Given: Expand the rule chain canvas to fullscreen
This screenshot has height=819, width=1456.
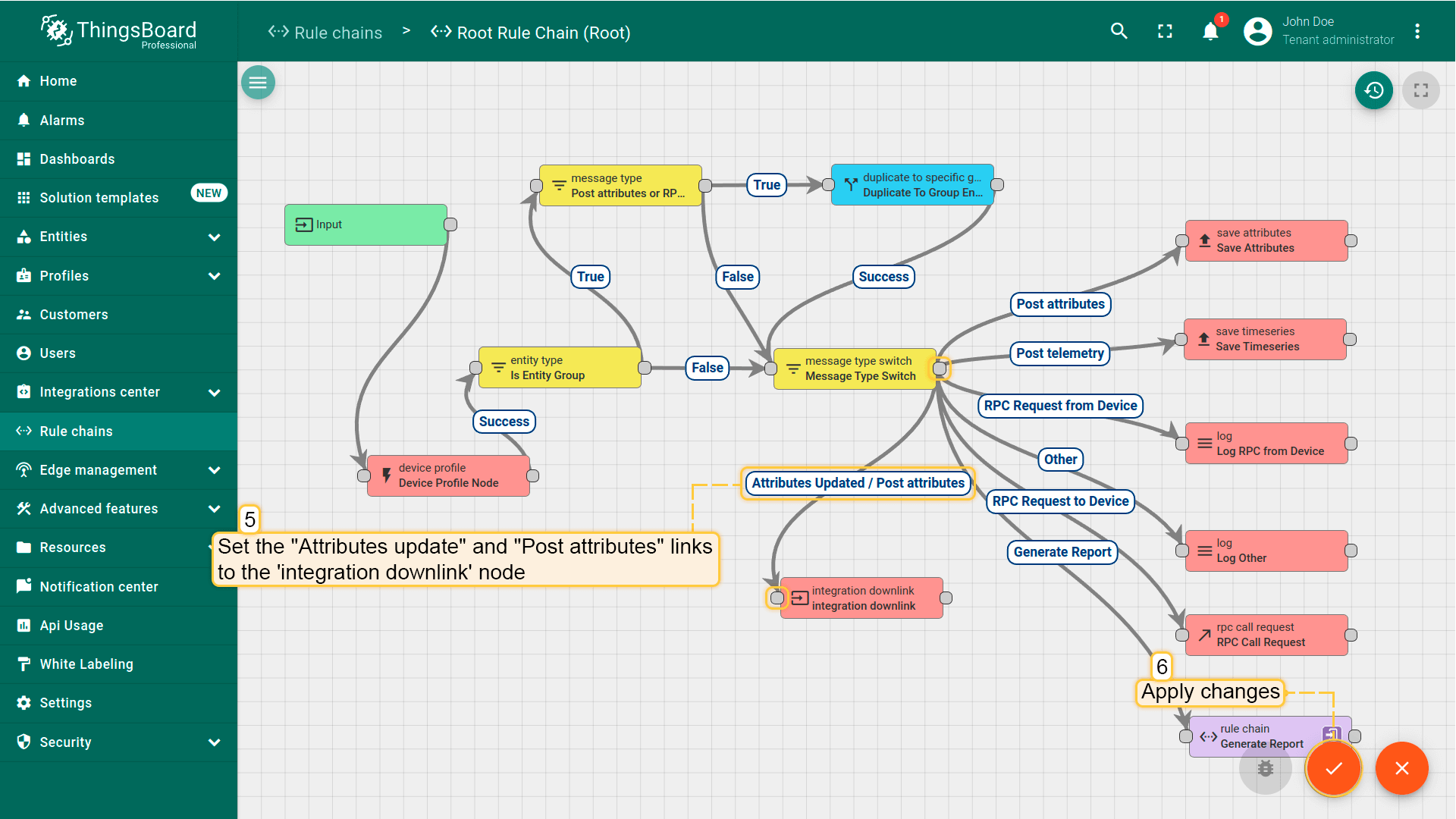Looking at the screenshot, I should [1420, 90].
